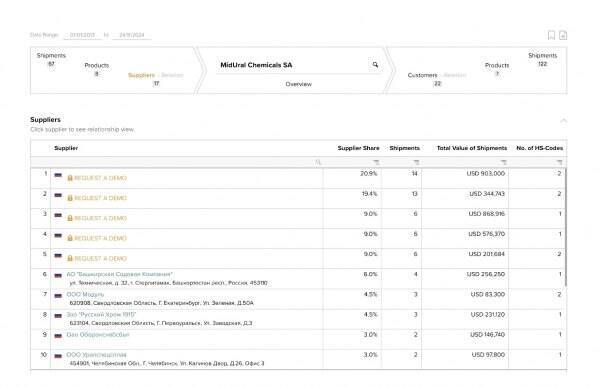Click the Russian flag in row 9
The height and width of the screenshot is (387, 600).
click(58, 336)
